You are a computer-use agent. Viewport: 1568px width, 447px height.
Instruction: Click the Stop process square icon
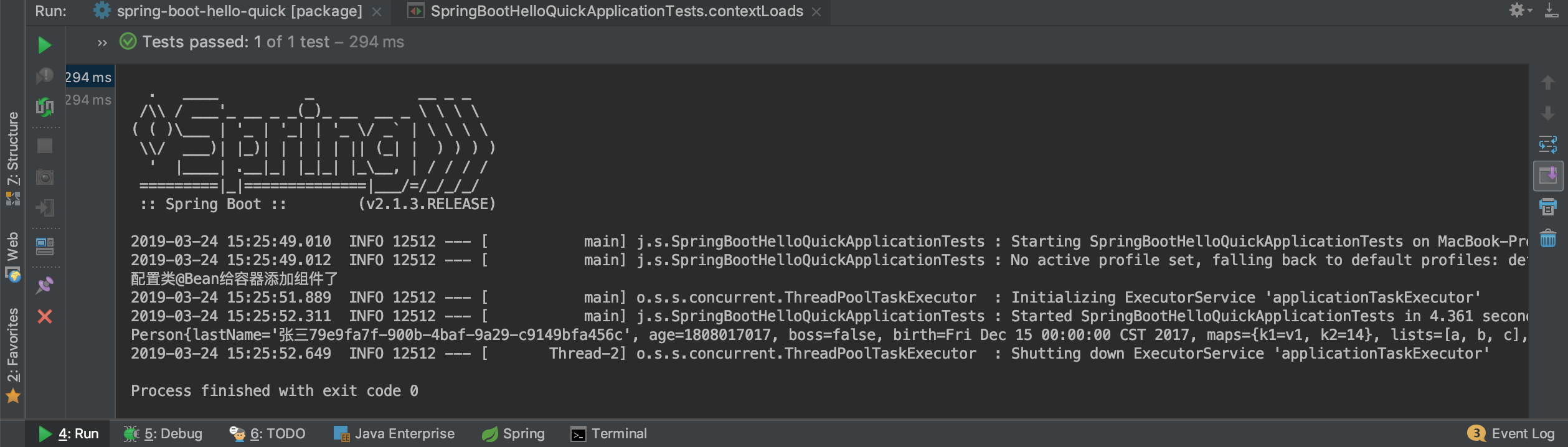tap(45, 146)
